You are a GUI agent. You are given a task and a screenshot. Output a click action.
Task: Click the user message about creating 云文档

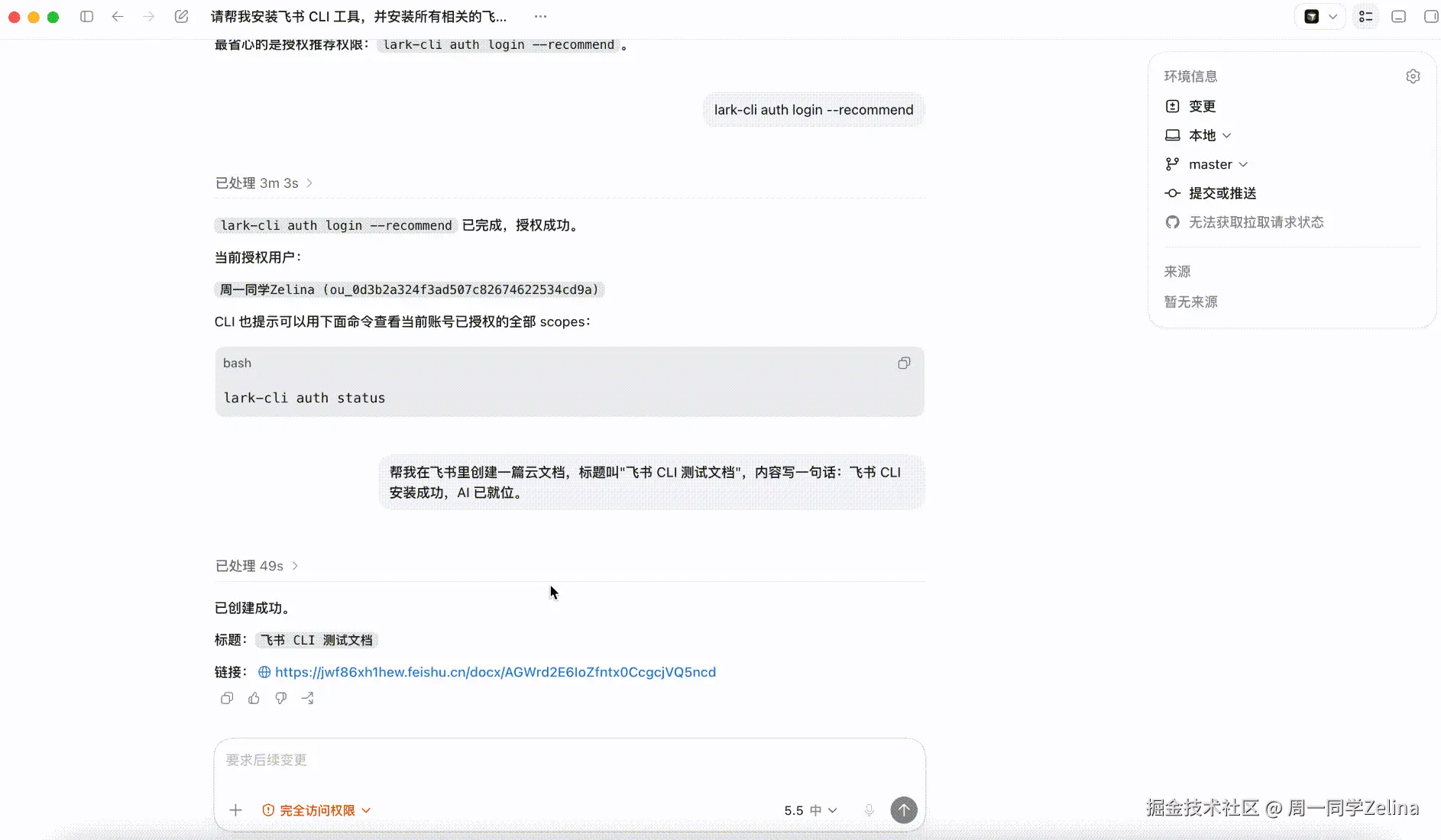(652, 483)
